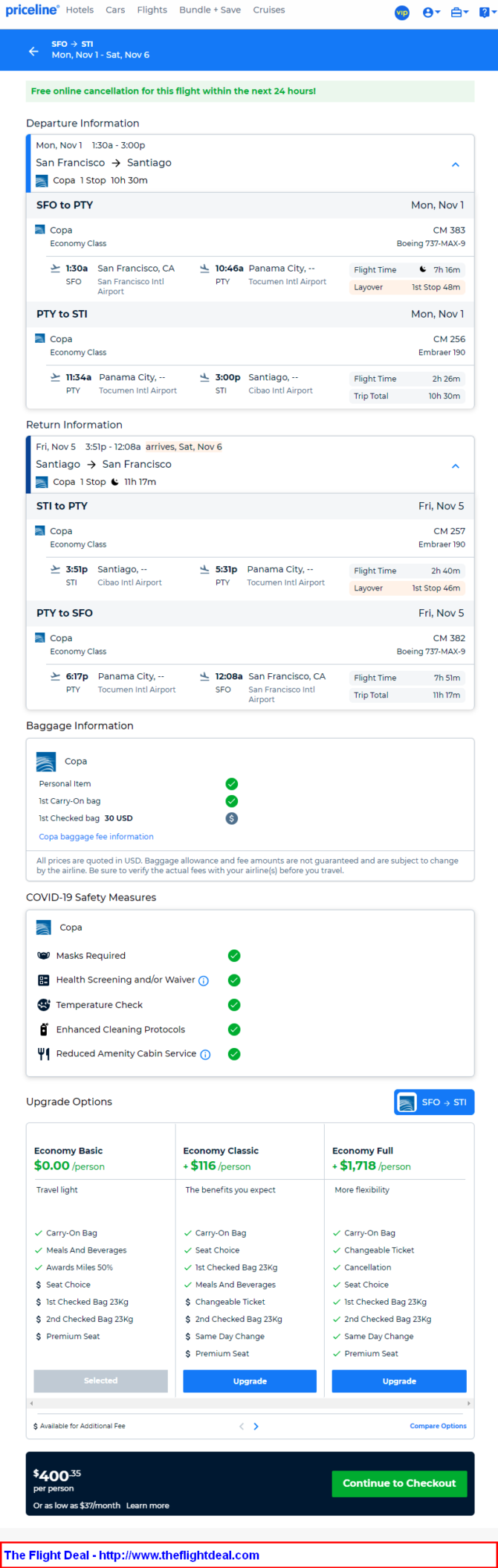The width and height of the screenshot is (498, 1568).
Task: Click the Priceline logo
Action: (x=32, y=10)
